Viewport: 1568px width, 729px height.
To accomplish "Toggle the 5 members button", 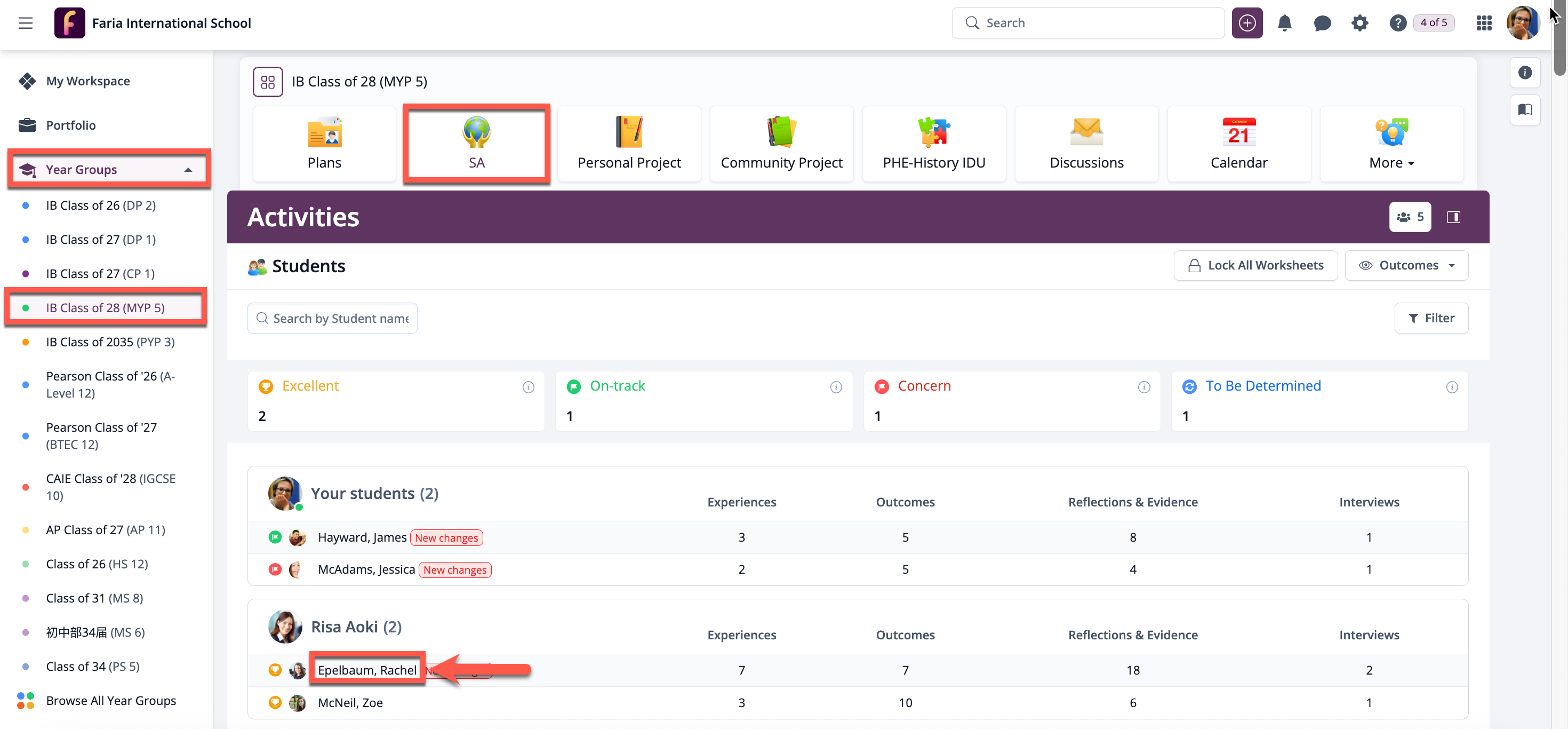I will pyautogui.click(x=1410, y=217).
